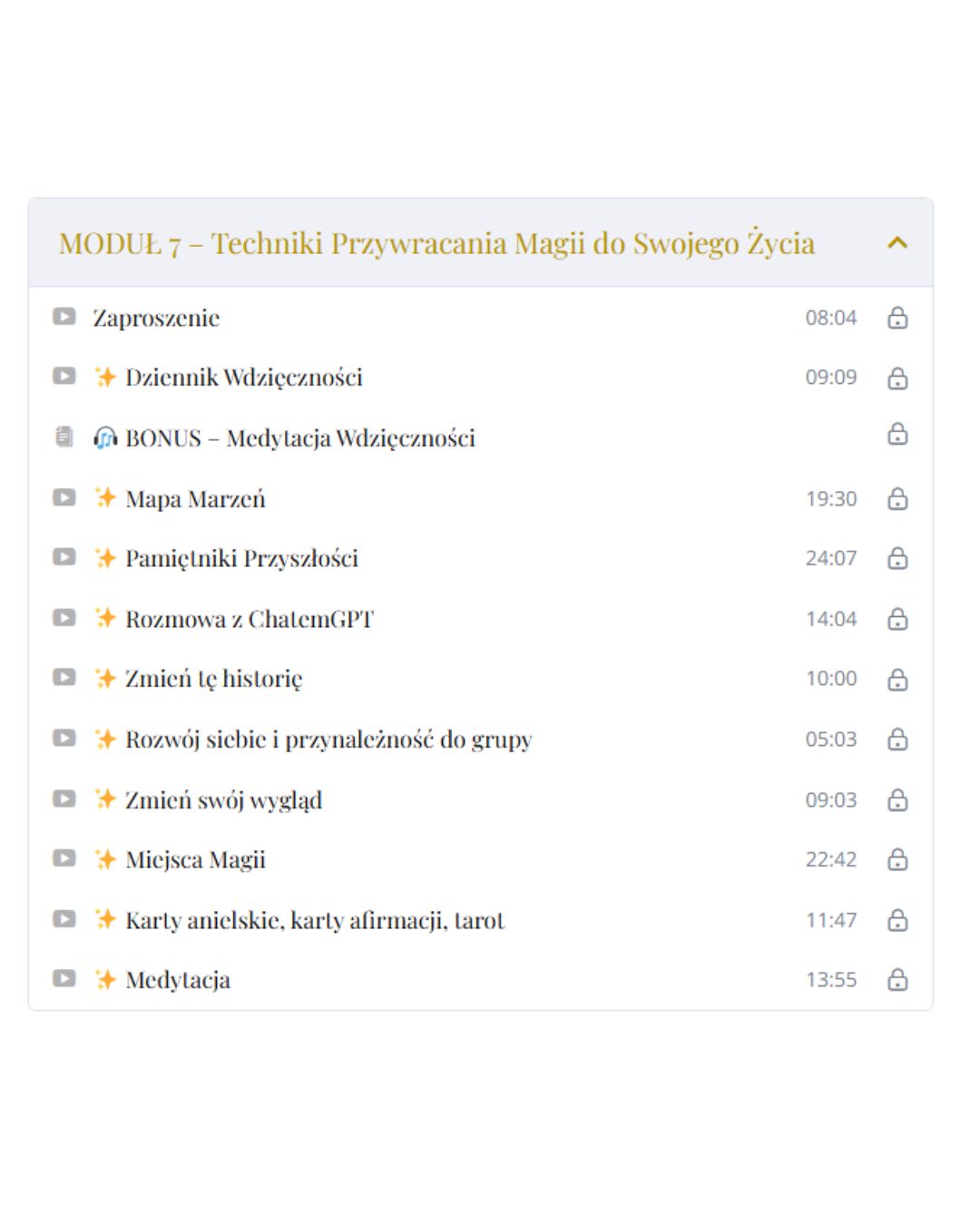Open the Zmień swój wygląd lesson

(x=223, y=800)
